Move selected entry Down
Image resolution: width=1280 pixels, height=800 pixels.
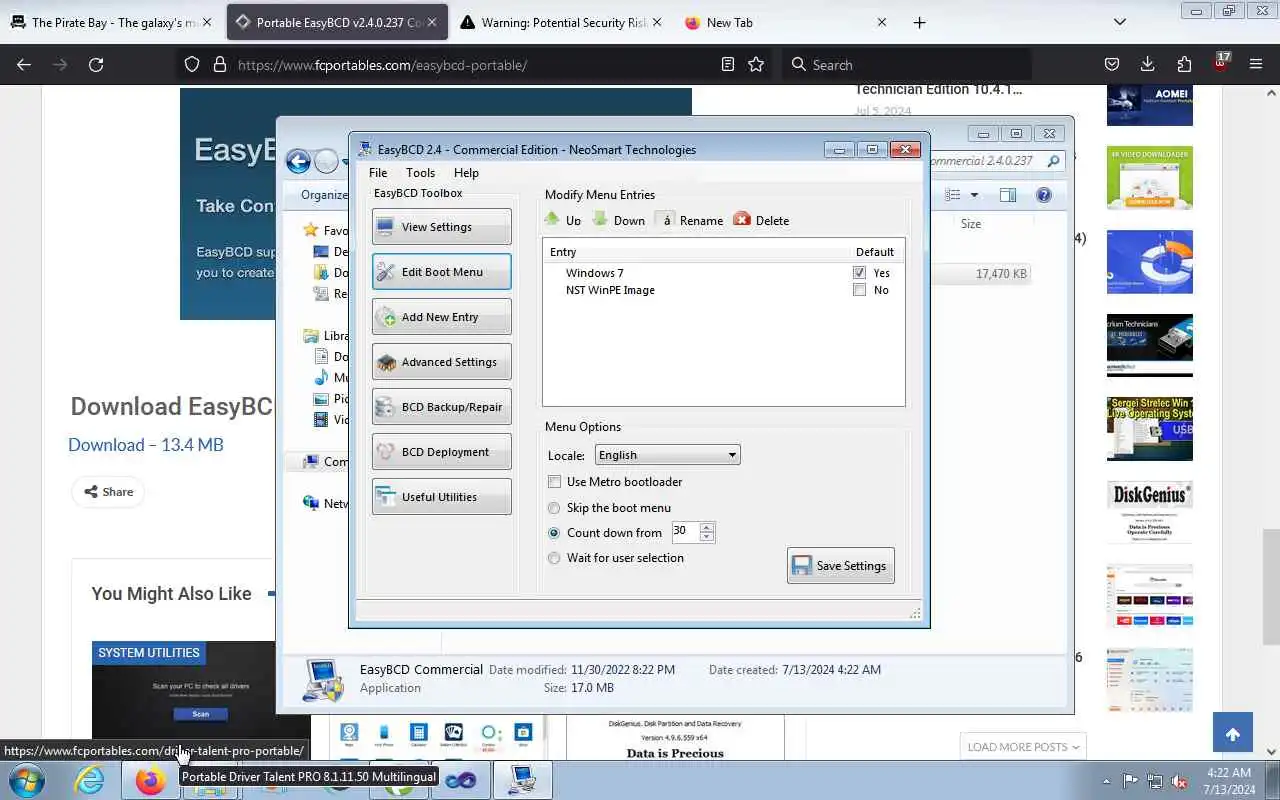point(619,220)
